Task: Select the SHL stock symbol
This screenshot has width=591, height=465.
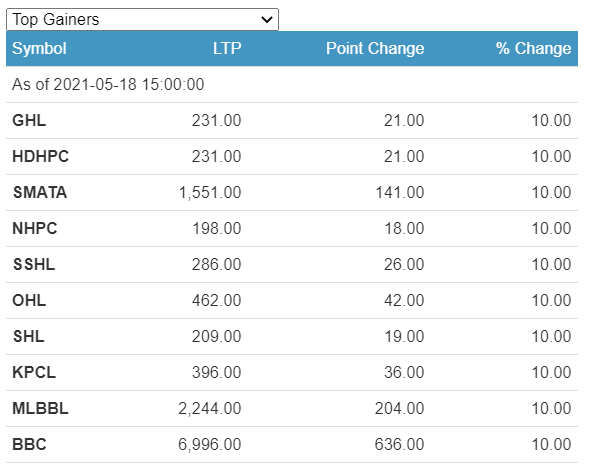Action: [29, 336]
